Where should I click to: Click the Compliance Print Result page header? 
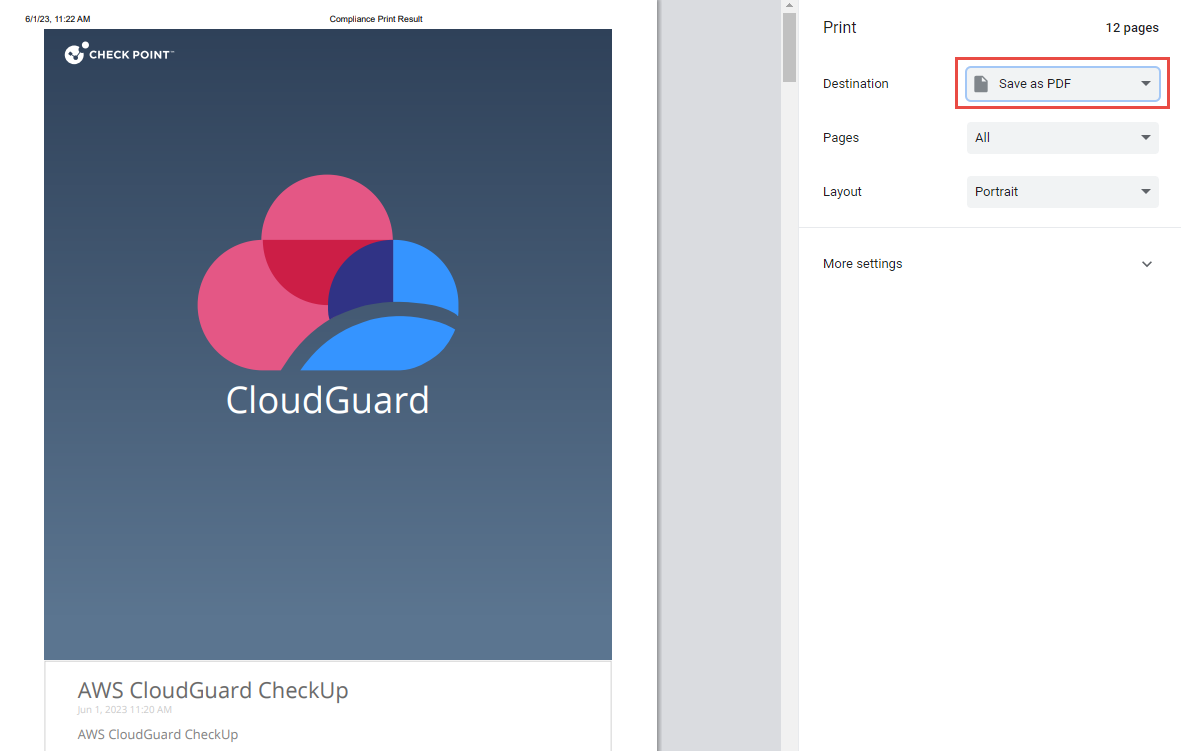click(x=376, y=19)
